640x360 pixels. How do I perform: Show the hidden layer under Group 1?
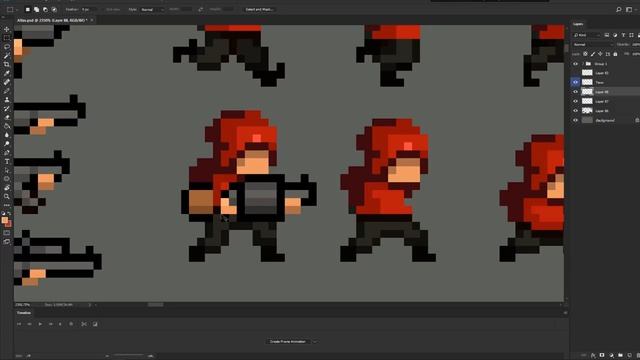click(x=576, y=73)
